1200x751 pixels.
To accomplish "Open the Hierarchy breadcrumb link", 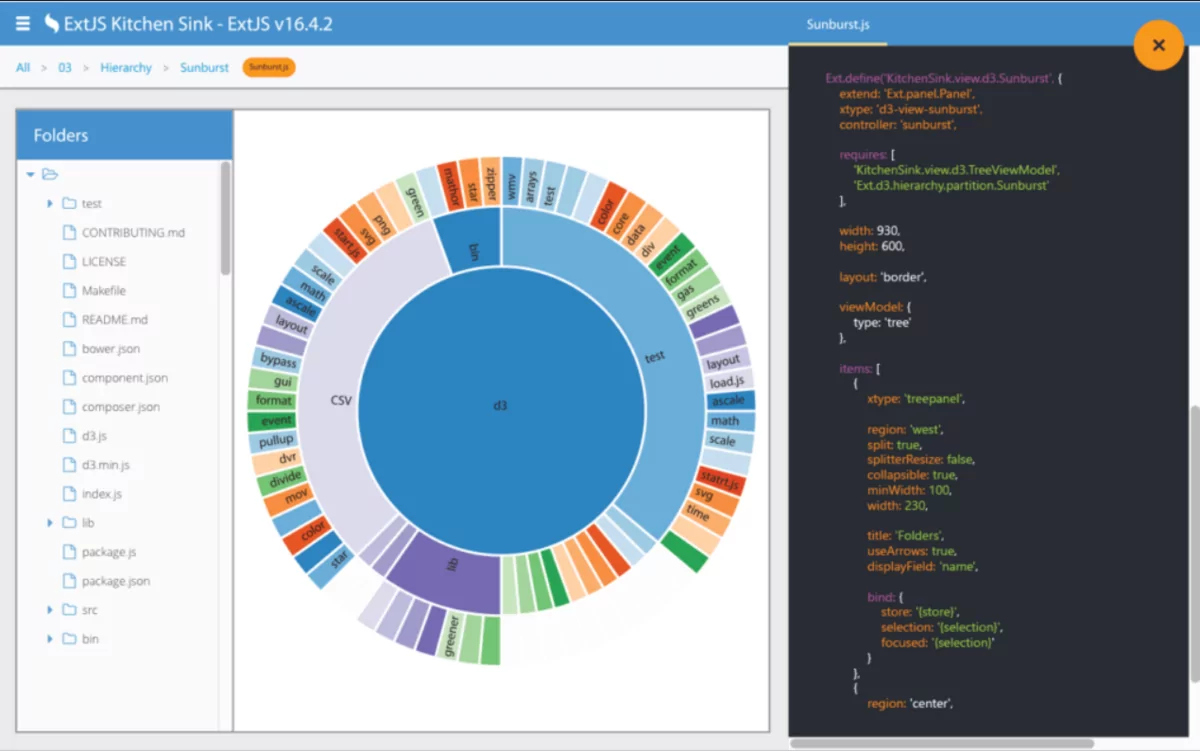I will 126,68.
